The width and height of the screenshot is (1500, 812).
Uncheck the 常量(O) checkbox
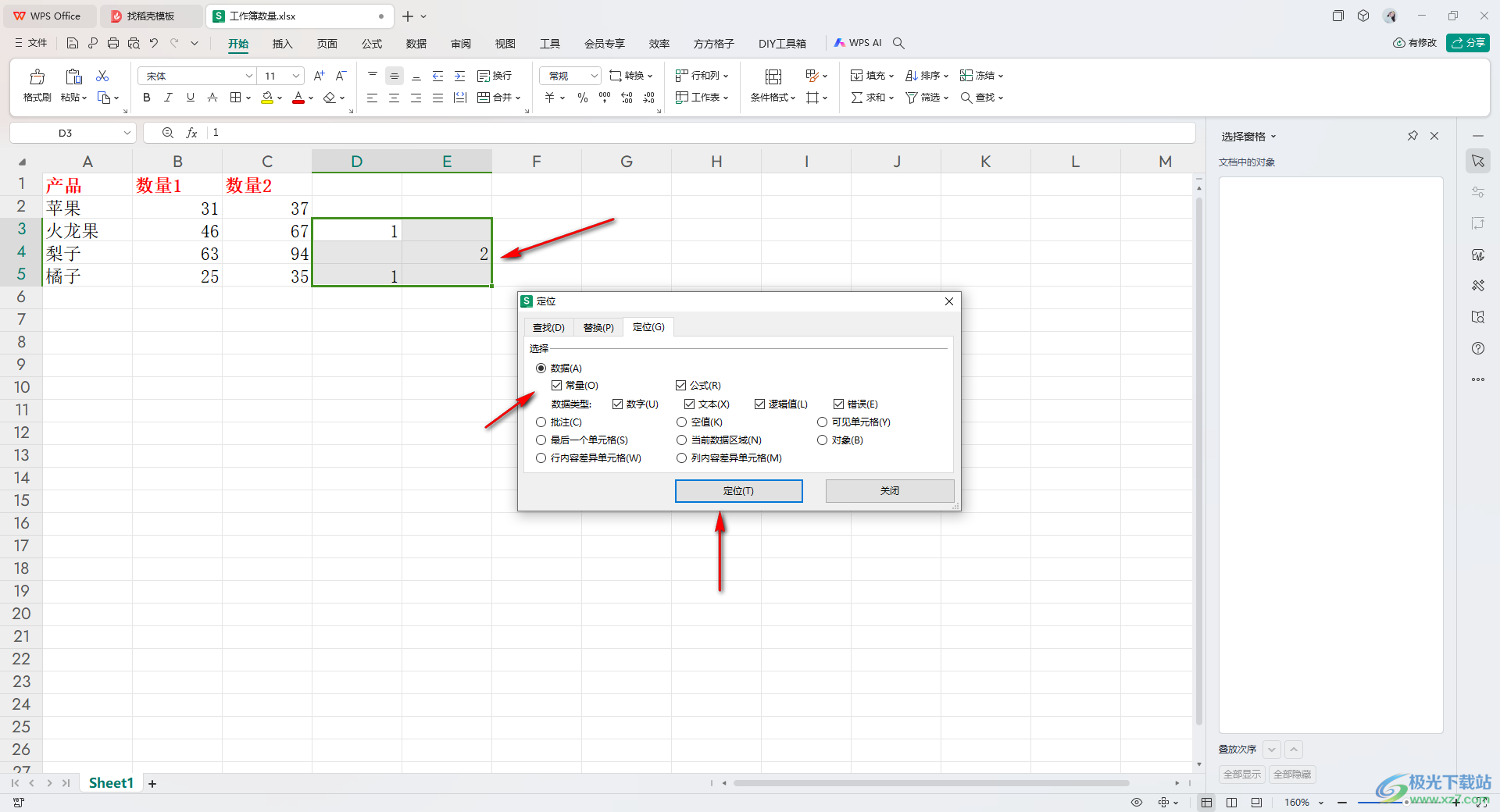556,386
